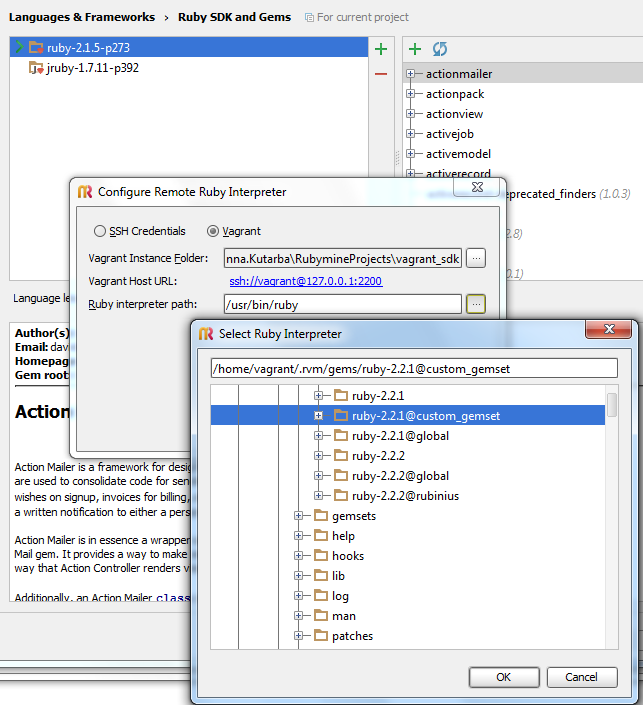Select the lib folder icon

click(321, 575)
